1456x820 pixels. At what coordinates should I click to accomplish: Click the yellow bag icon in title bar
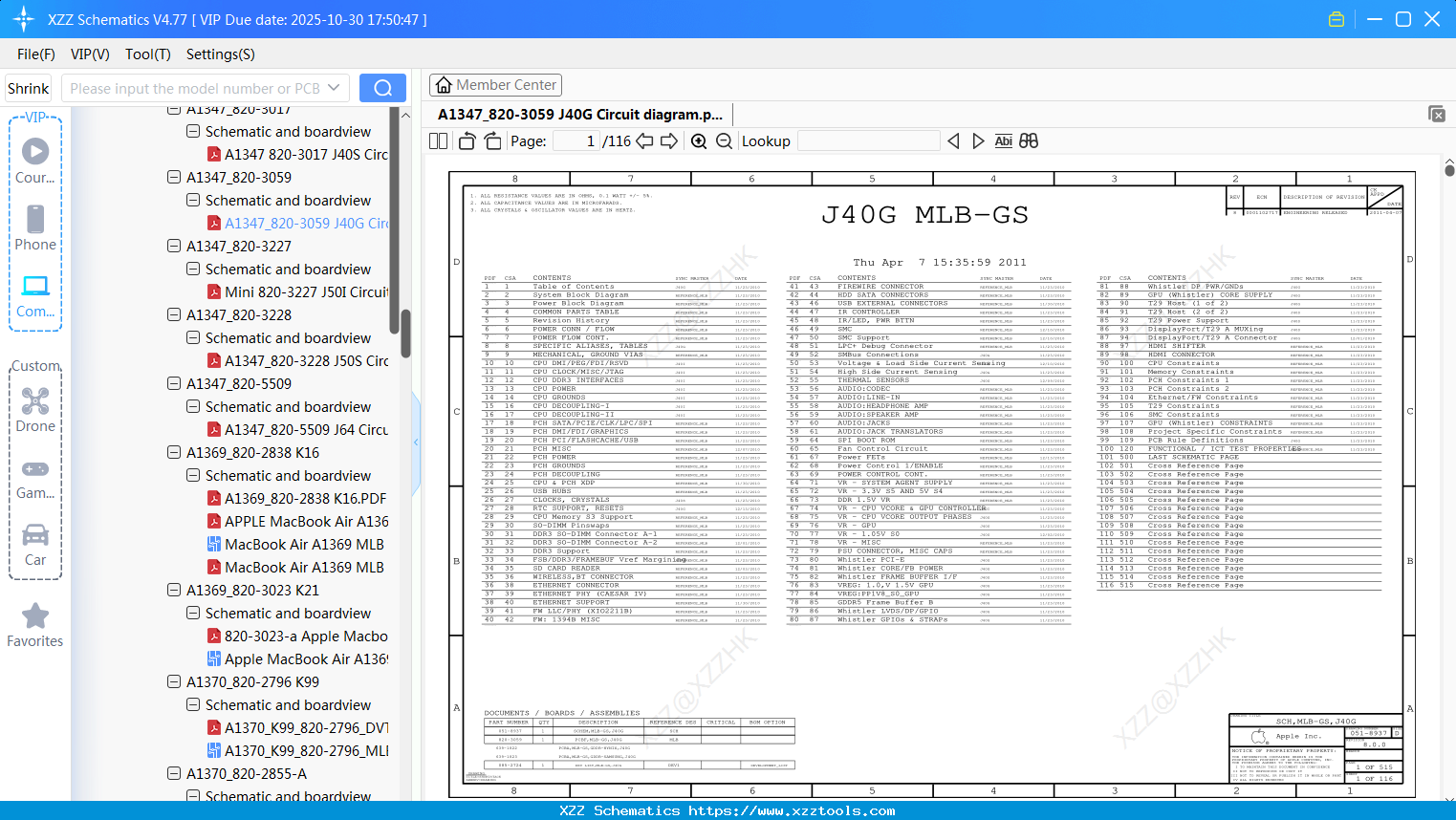tap(1336, 19)
